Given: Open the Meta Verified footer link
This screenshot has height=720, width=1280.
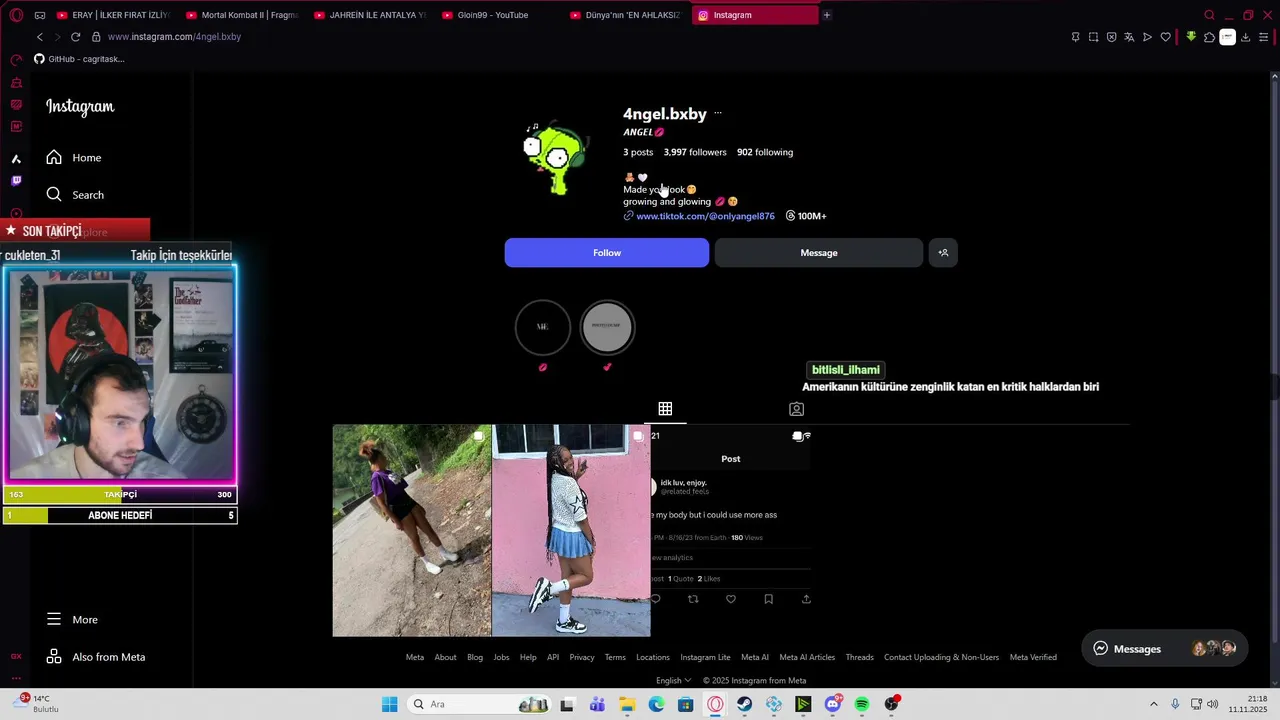Looking at the screenshot, I should [1033, 658].
